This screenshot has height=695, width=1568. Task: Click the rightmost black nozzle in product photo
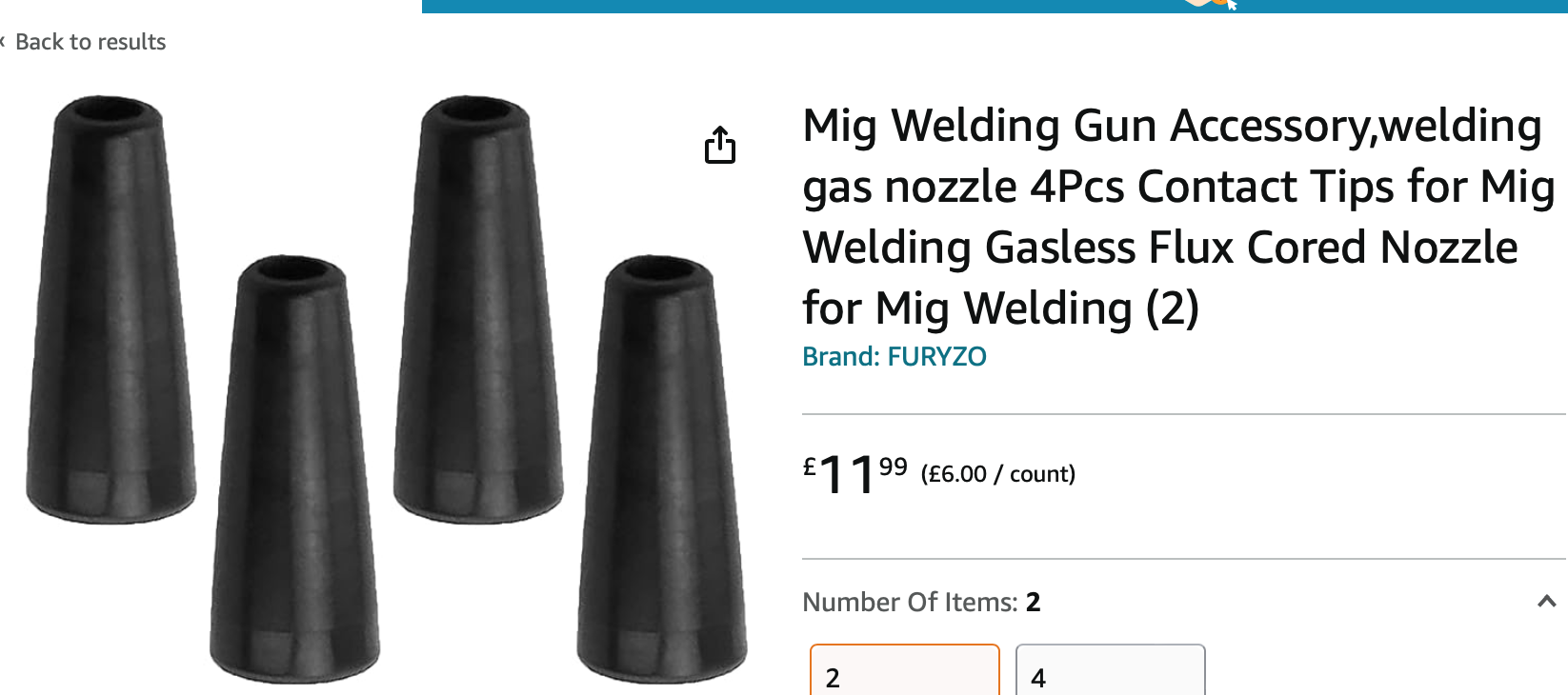pos(661,467)
